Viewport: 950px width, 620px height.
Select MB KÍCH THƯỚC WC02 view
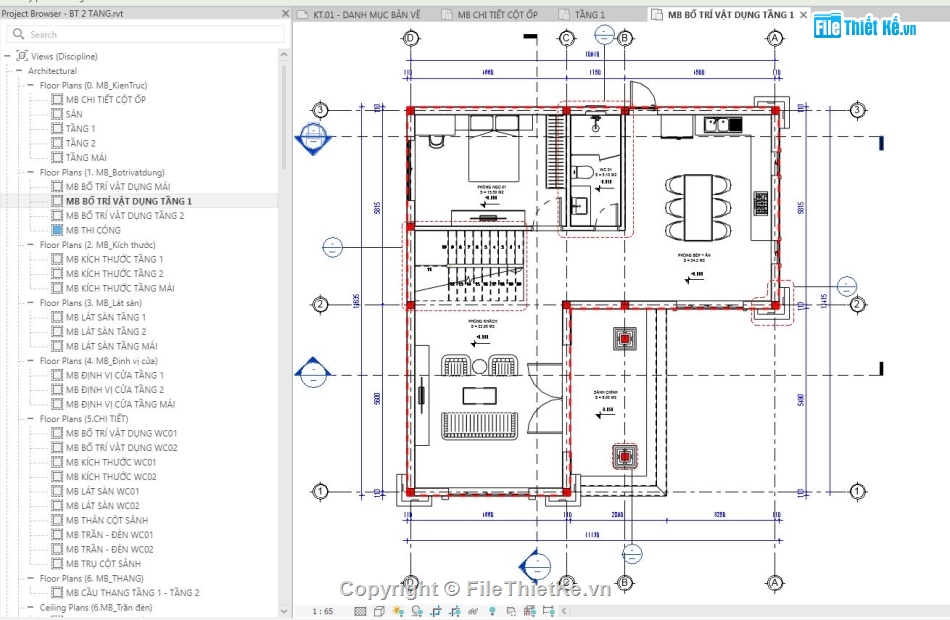point(111,477)
